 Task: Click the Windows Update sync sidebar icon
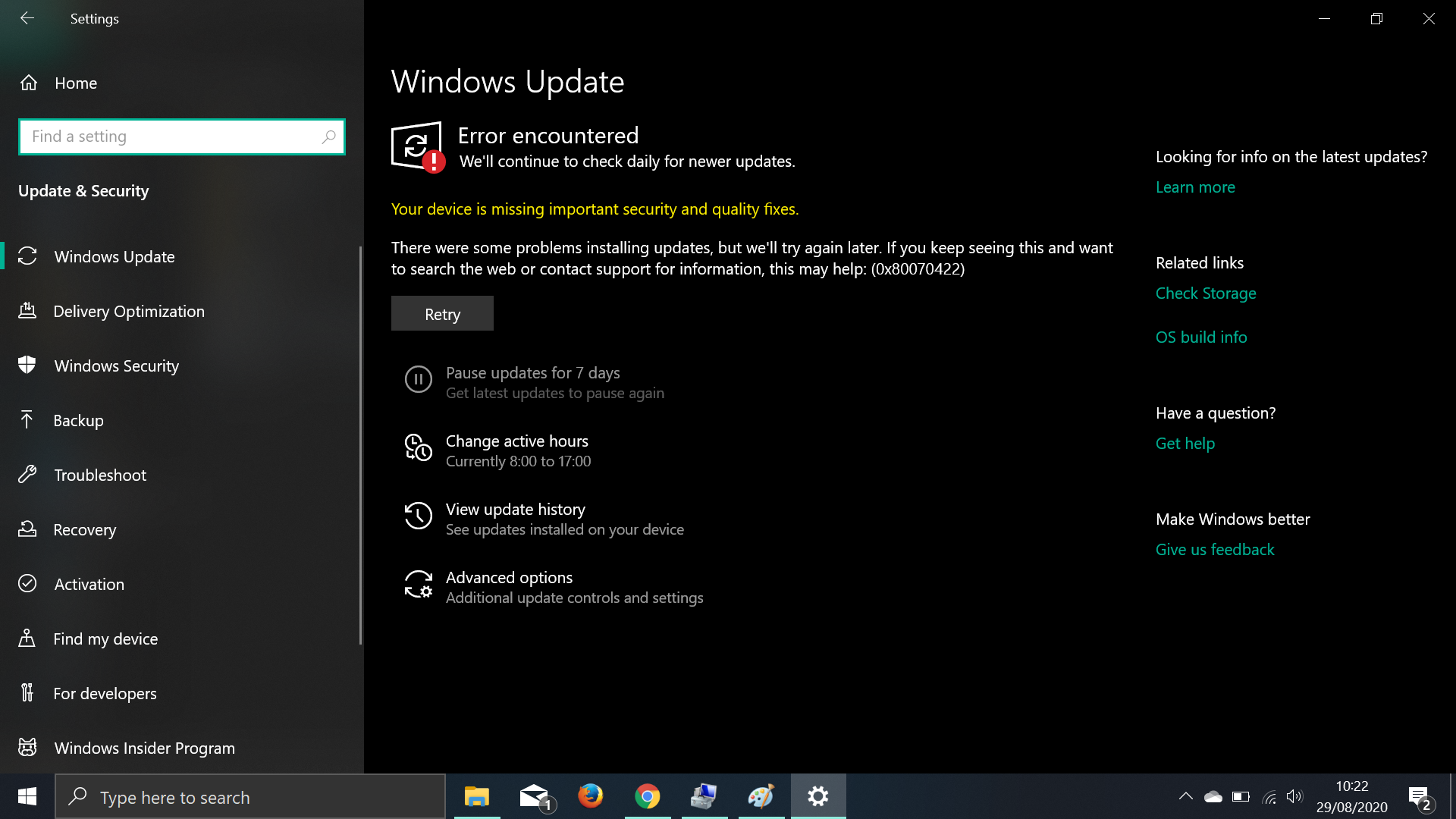(x=27, y=256)
